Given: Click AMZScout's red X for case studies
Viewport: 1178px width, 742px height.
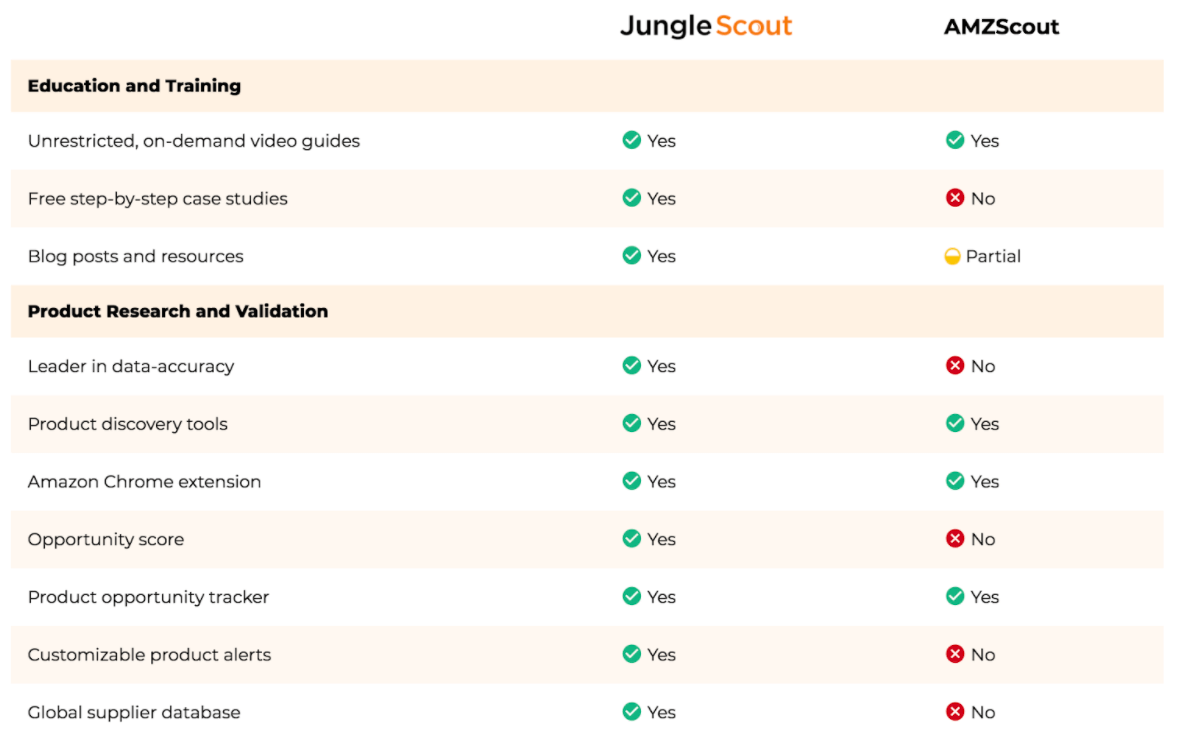Looking at the screenshot, I should (x=955, y=198).
